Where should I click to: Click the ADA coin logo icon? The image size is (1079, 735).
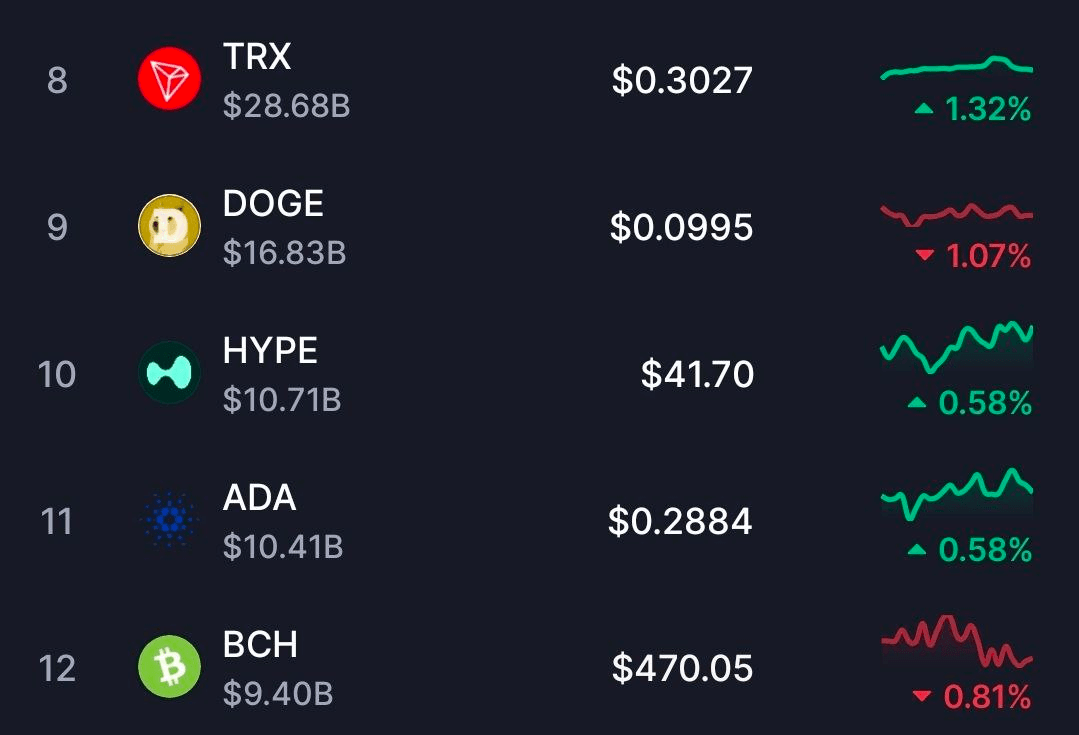tap(169, 520)
